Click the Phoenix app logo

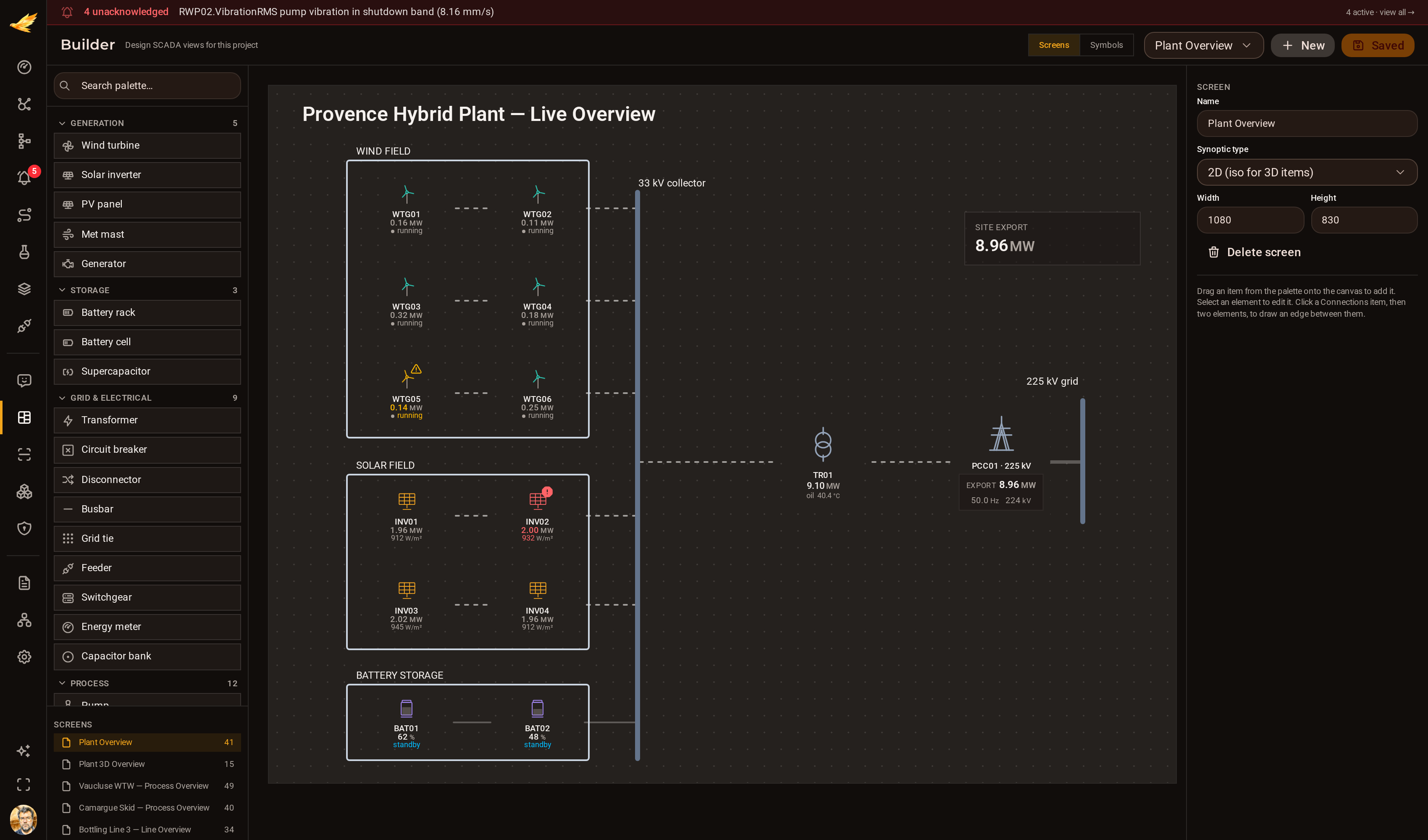click(24, 23)
